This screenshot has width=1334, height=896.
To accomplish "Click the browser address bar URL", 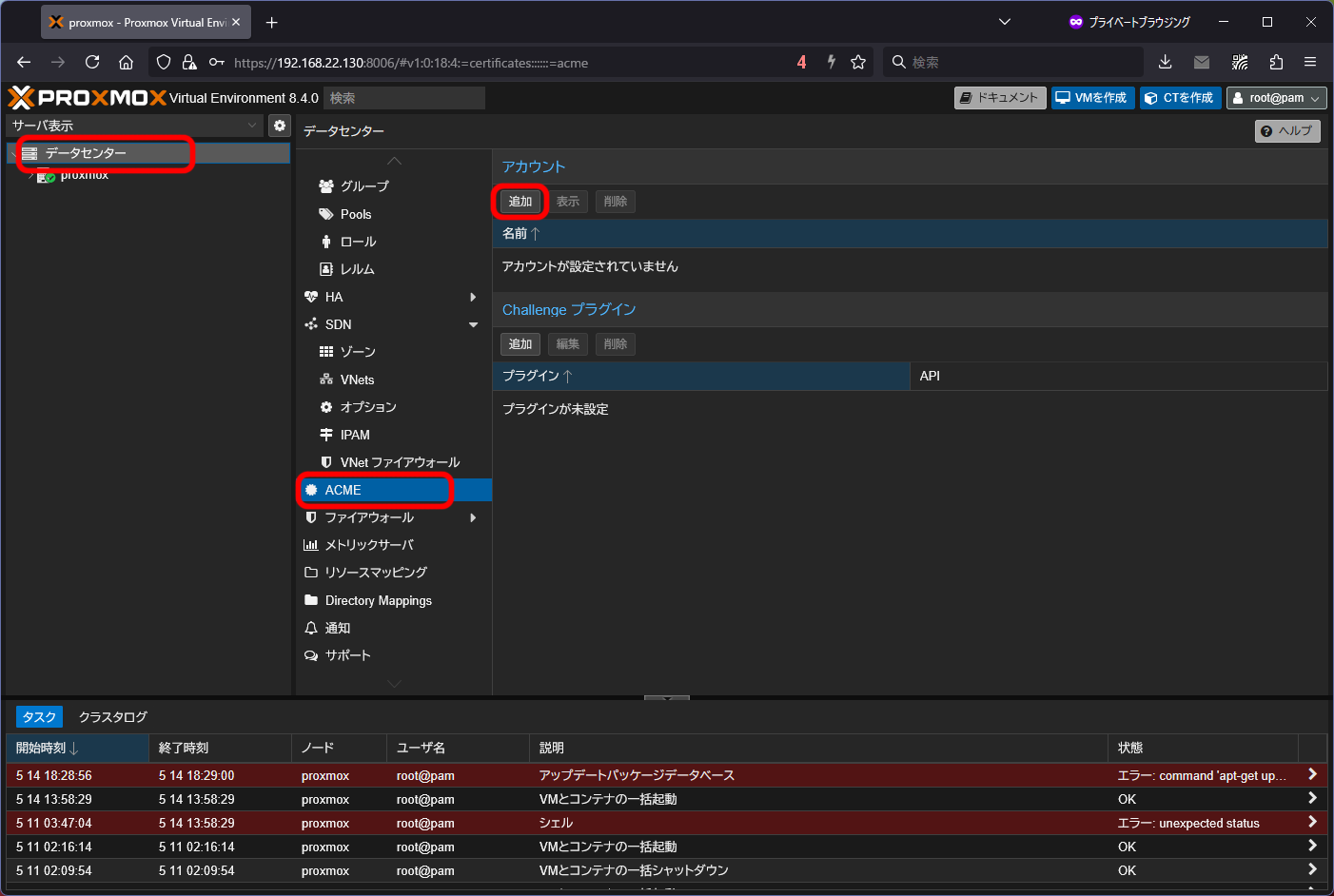I will (411, 63).
